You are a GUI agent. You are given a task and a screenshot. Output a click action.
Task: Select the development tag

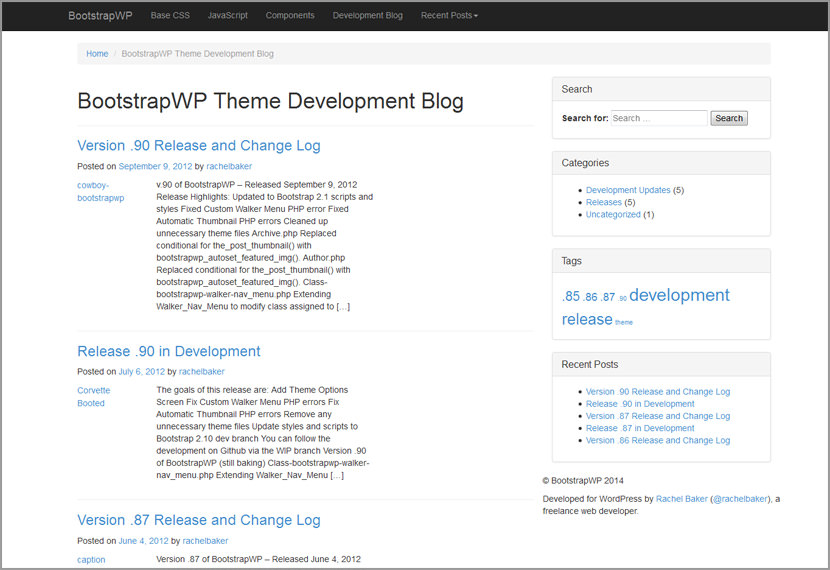[x=679, y=295]
